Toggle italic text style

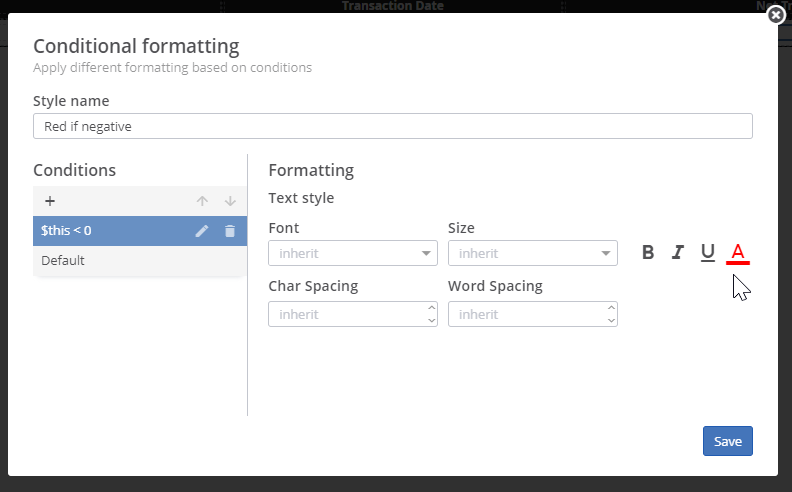[x=677, y=252]
